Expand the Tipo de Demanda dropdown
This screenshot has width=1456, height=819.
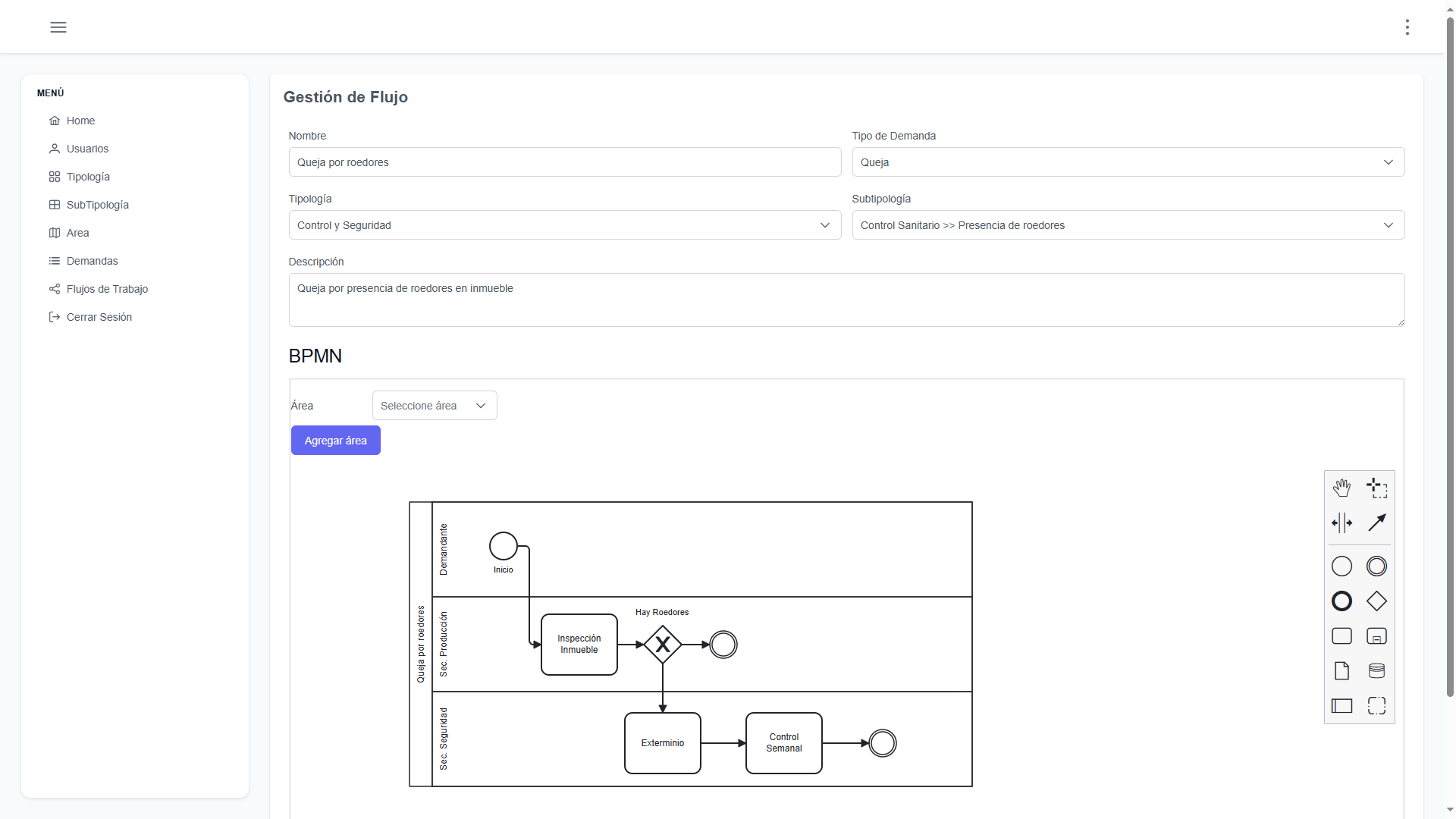click(x=1128, y=162)
